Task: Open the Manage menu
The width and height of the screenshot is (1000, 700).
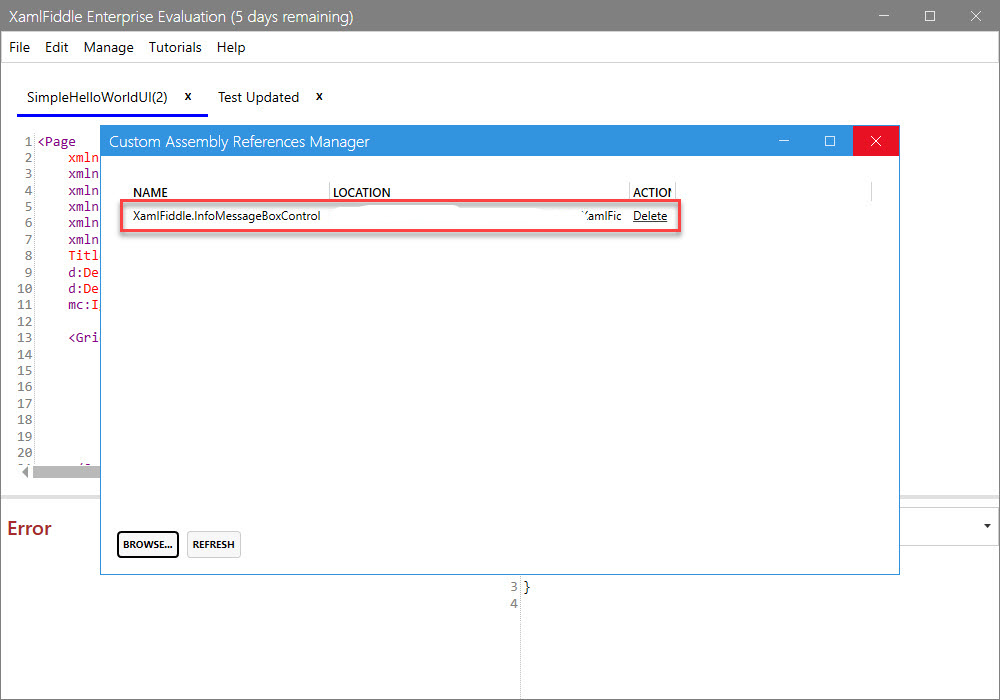Action: coord(108,47)
